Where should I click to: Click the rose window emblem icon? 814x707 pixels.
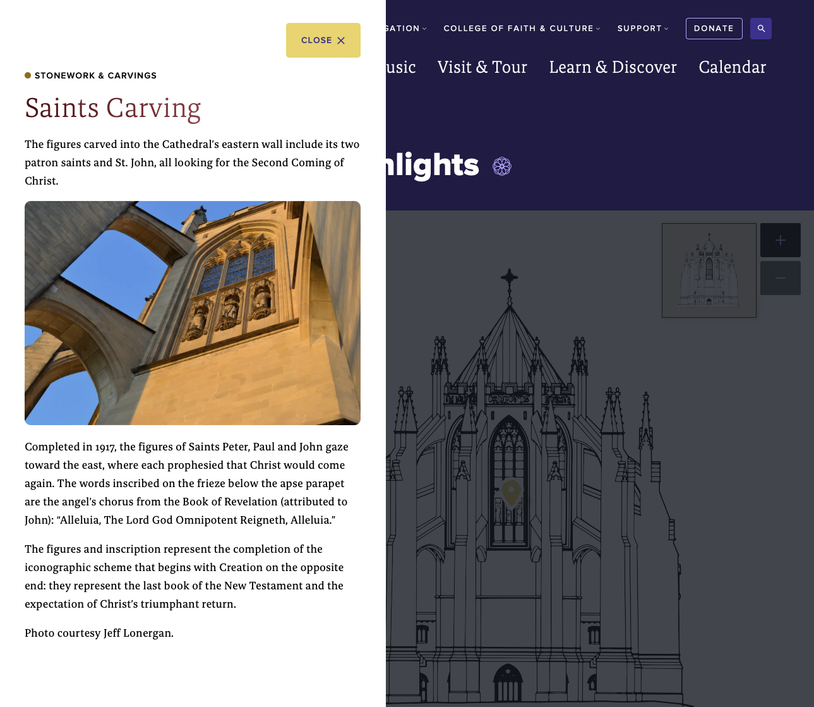(502, 166)
